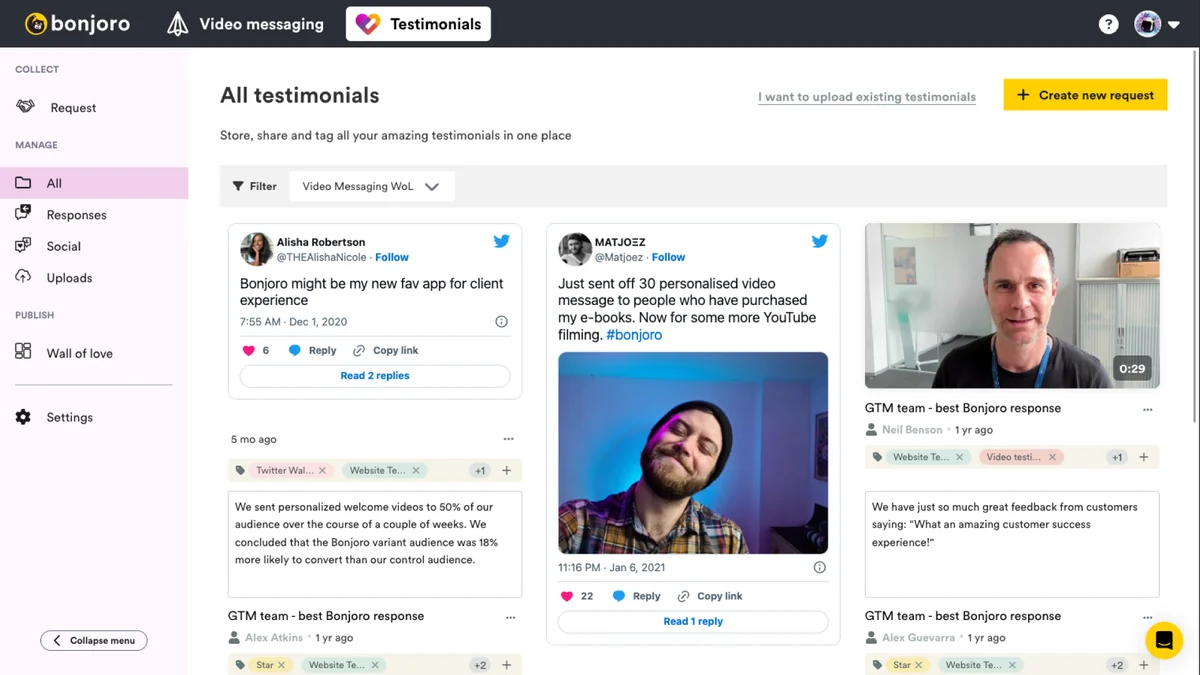Image resolution: width=1200 pixels, height=675 pixels.
Task: Switch to the Video messaging tab
Action: (x=246, y=24)
